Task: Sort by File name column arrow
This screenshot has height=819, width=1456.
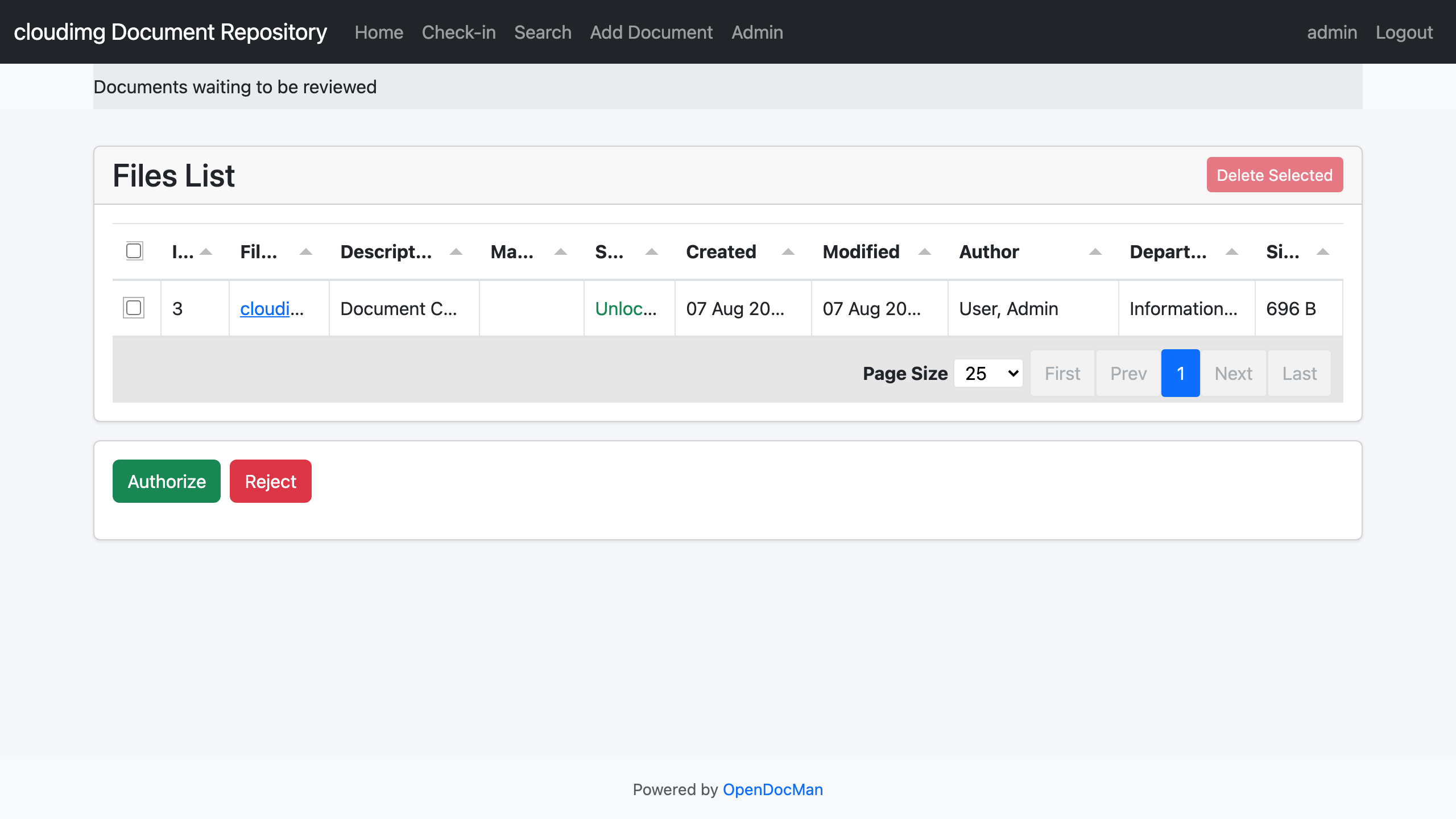Action: point(306,252)
